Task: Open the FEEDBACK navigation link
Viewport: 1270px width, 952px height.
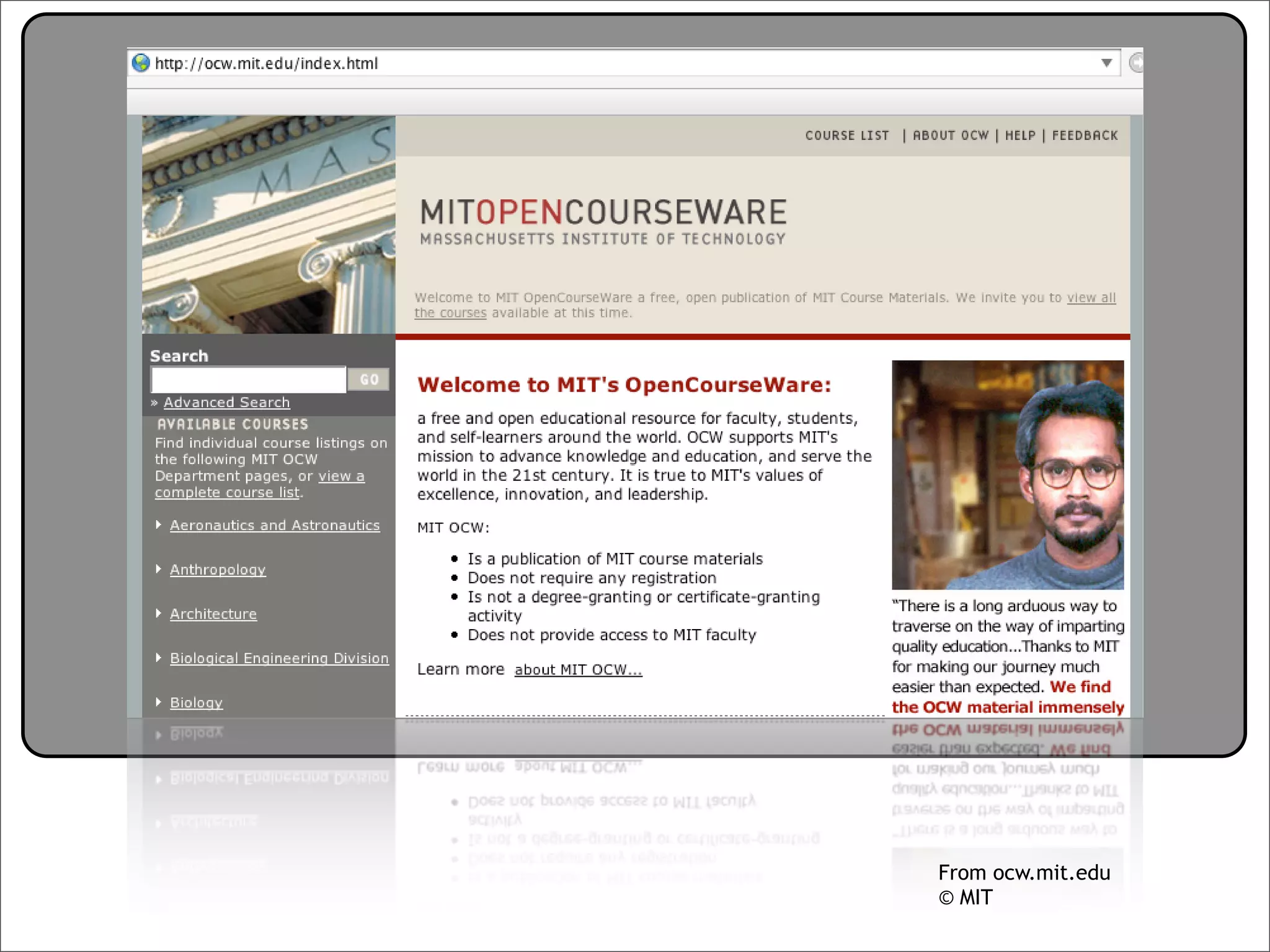Action: (1085, 136)
